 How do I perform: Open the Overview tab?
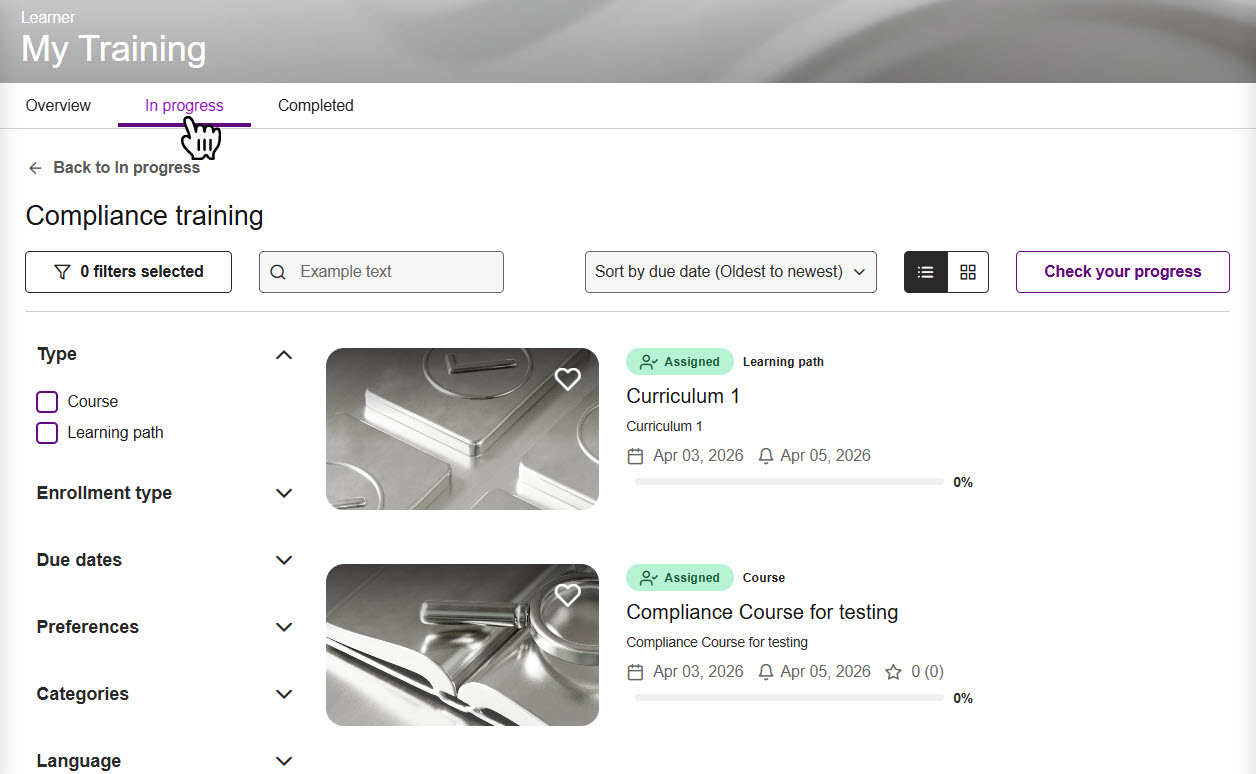58,106
